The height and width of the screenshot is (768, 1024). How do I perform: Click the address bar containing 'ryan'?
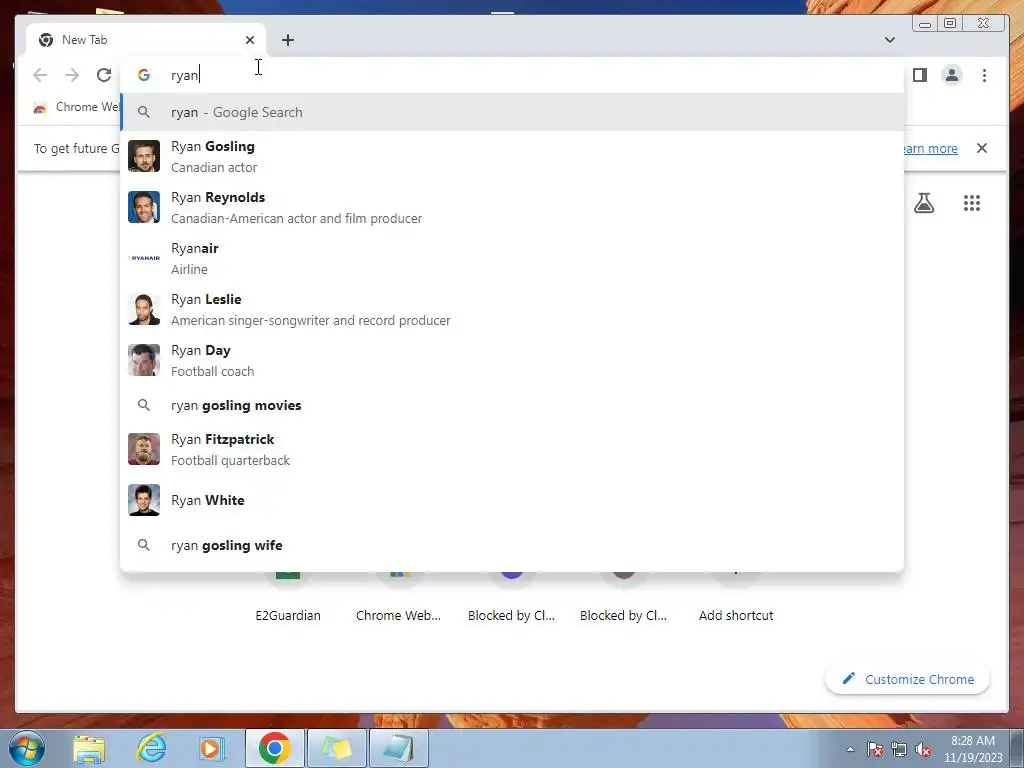[x=512, y=75]
